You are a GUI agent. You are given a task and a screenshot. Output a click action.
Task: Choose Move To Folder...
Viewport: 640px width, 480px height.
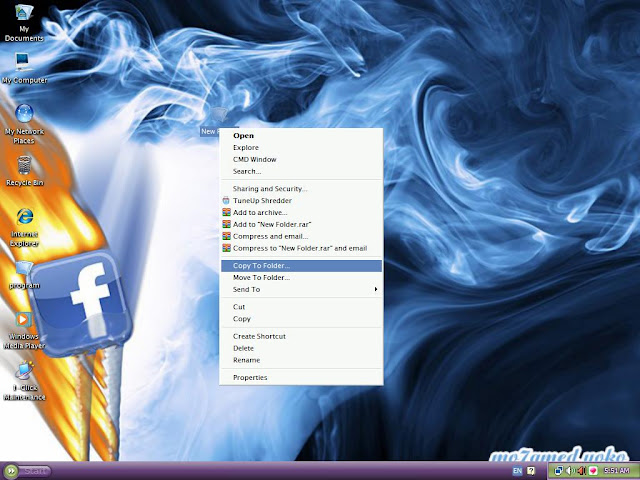301,278
